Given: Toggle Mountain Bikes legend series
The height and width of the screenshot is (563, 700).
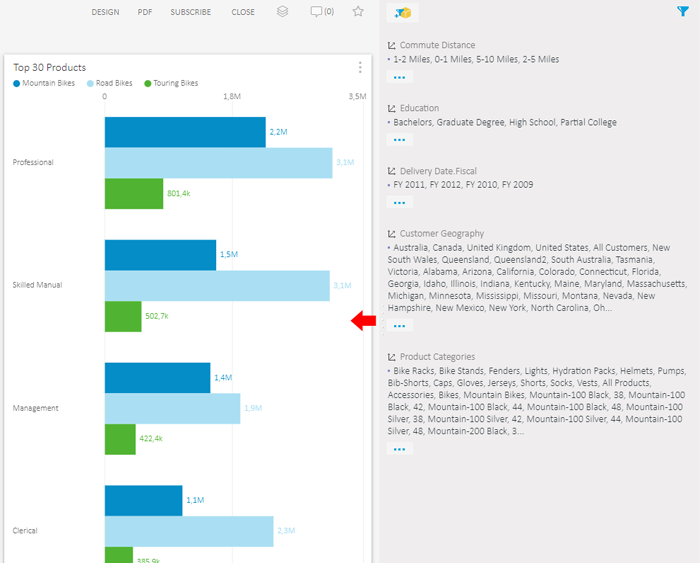Looking at the screenshot, I should [x=44, y=83].
